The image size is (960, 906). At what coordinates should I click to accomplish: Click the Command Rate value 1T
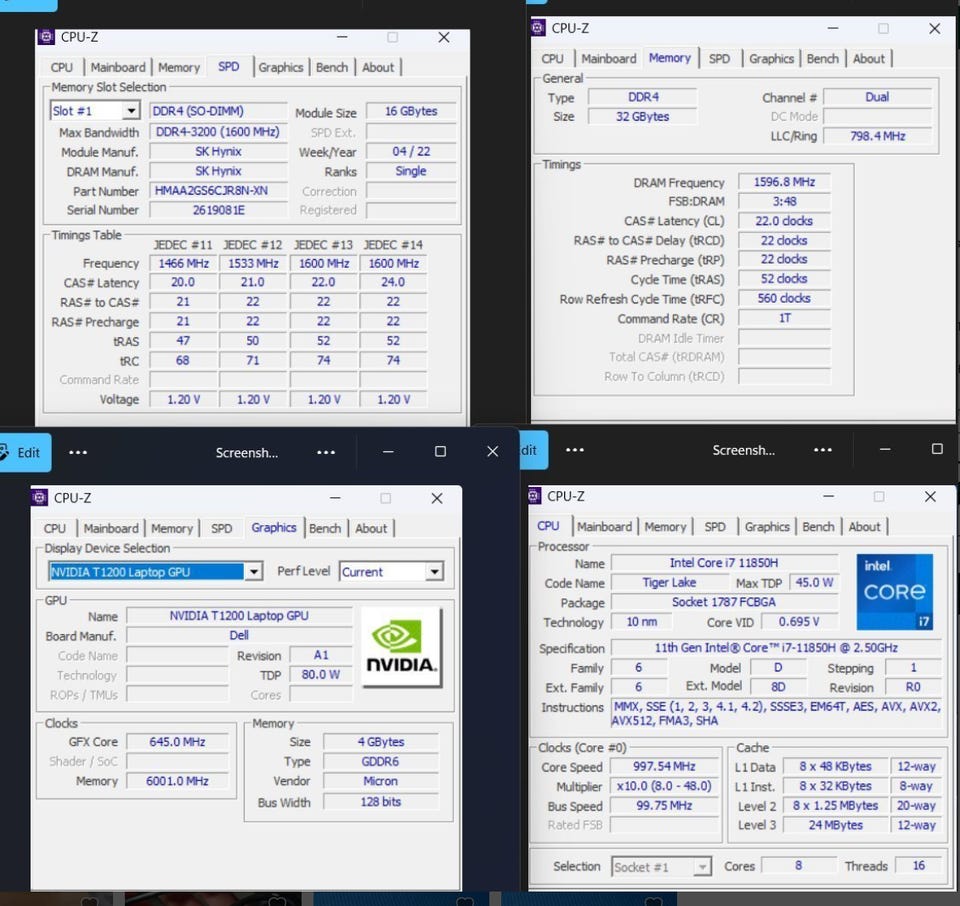[784, 318]
